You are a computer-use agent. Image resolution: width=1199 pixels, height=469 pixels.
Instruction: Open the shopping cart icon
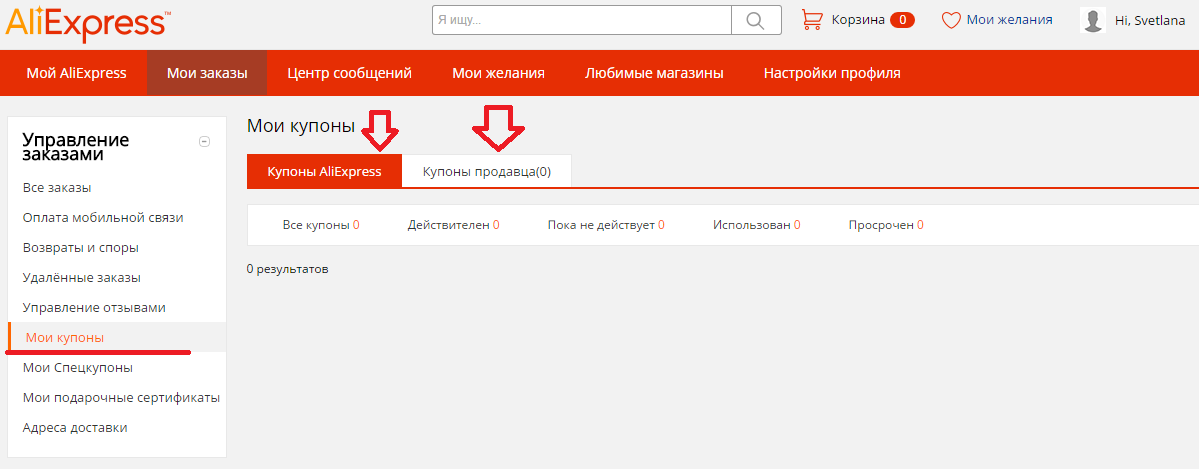(x=811, y=20)
